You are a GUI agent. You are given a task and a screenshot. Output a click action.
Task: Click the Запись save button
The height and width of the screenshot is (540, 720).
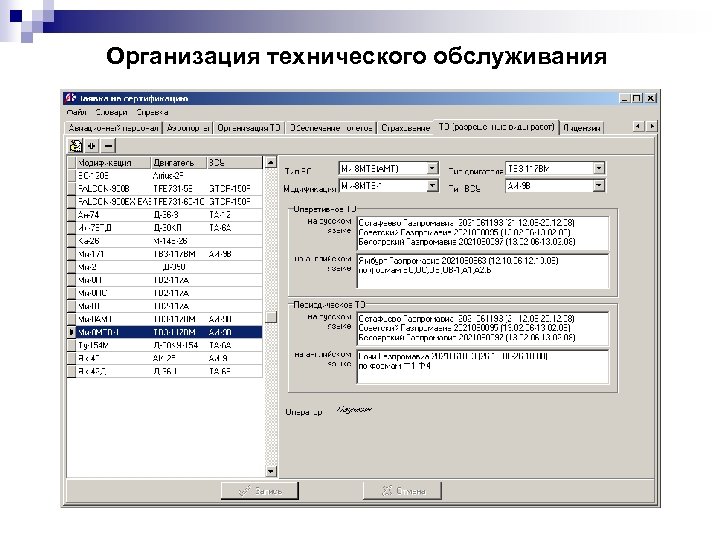click(x=260, y=491)
